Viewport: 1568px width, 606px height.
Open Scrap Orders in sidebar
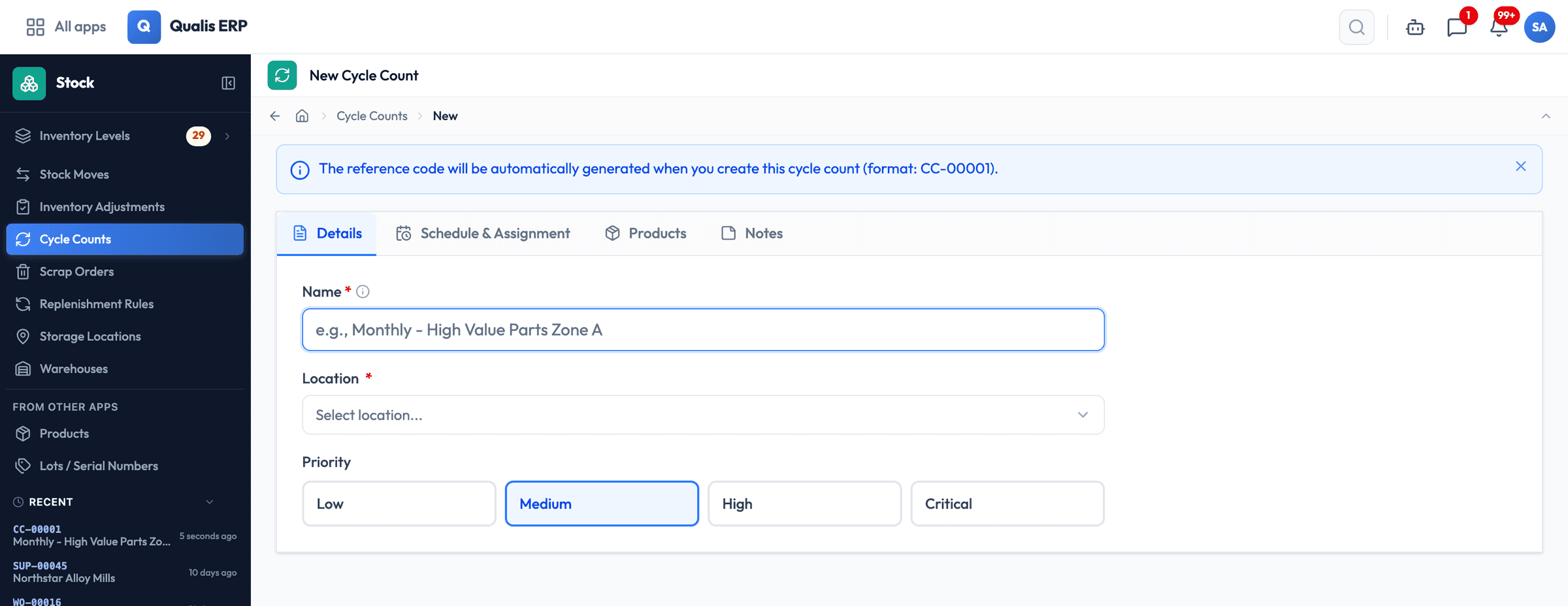click(x=124, y=272)
